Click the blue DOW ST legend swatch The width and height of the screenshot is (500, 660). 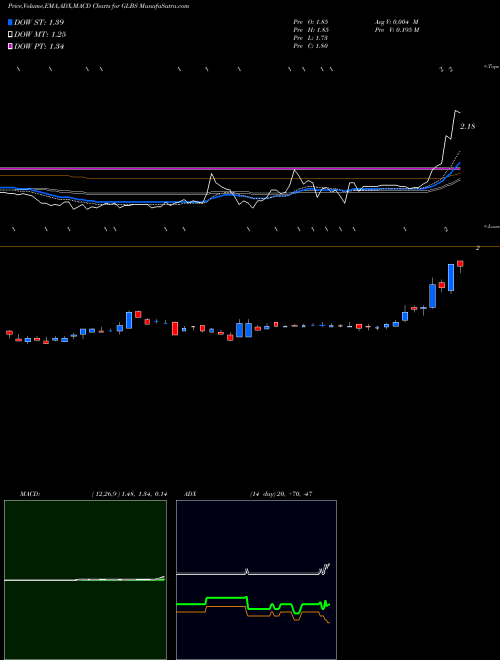(x=11, y=22)
